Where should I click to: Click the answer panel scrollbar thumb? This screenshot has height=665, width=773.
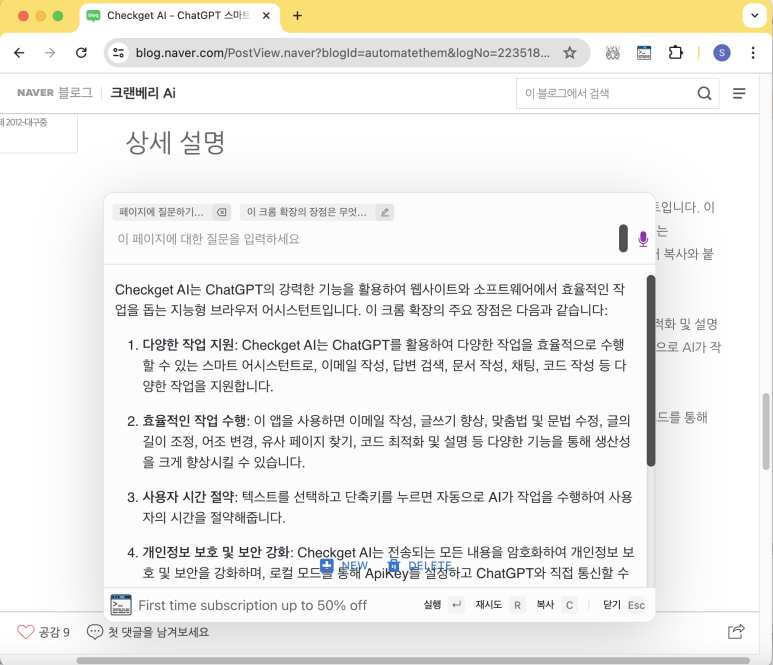click(651, 371)
